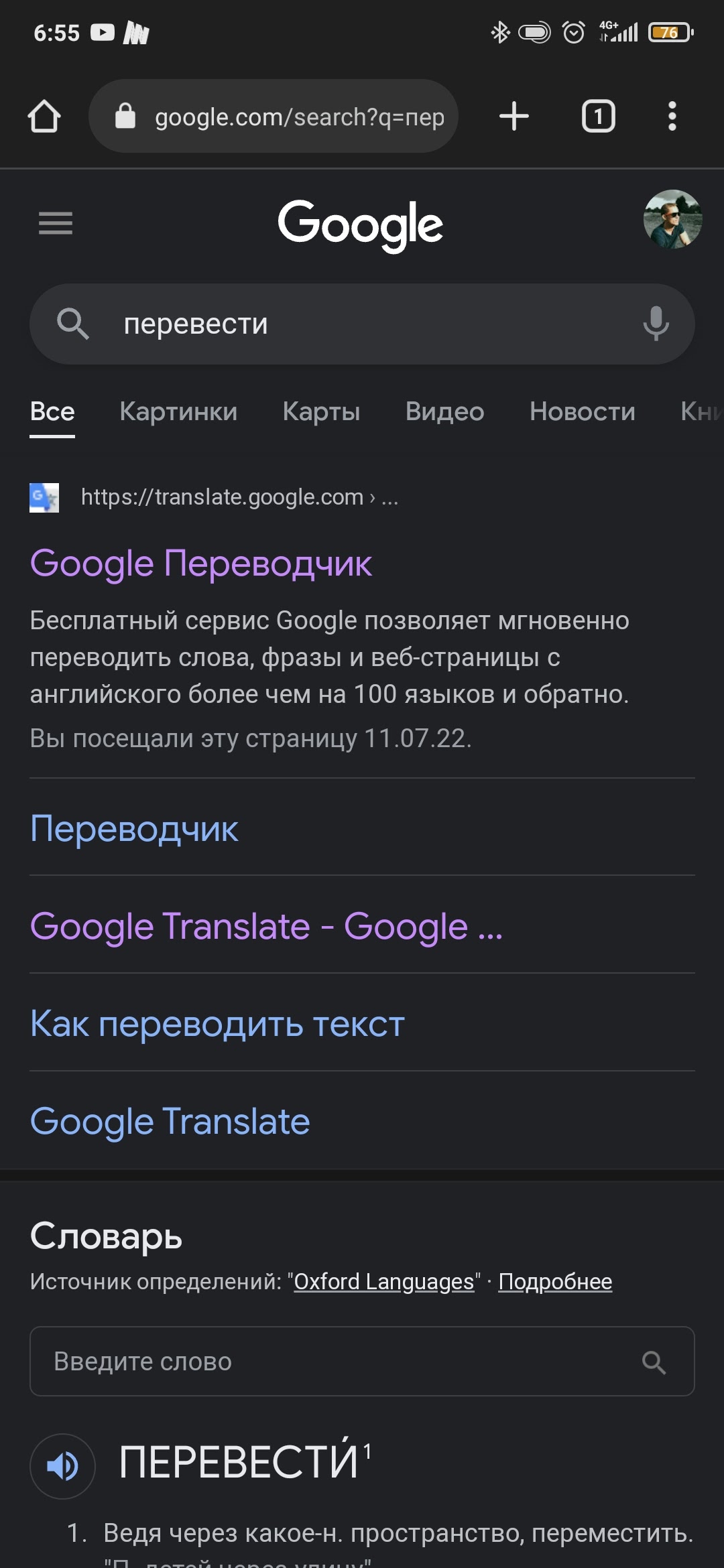This screenshot has height=1568, width=724.
Task: Open Google hamburger side menu
Action: point(56,223)
